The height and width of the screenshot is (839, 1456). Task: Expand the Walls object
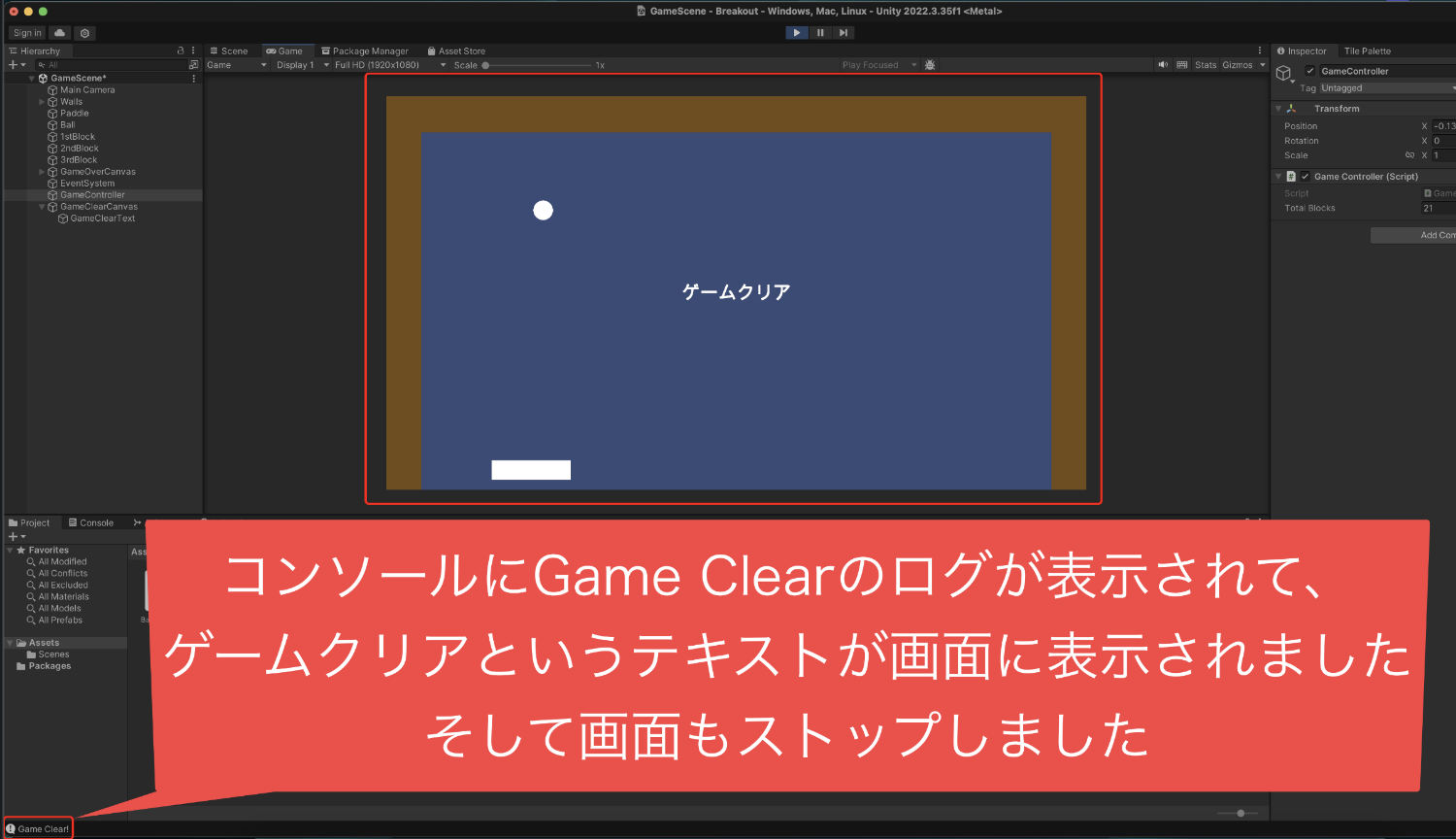tap(42, 102)
